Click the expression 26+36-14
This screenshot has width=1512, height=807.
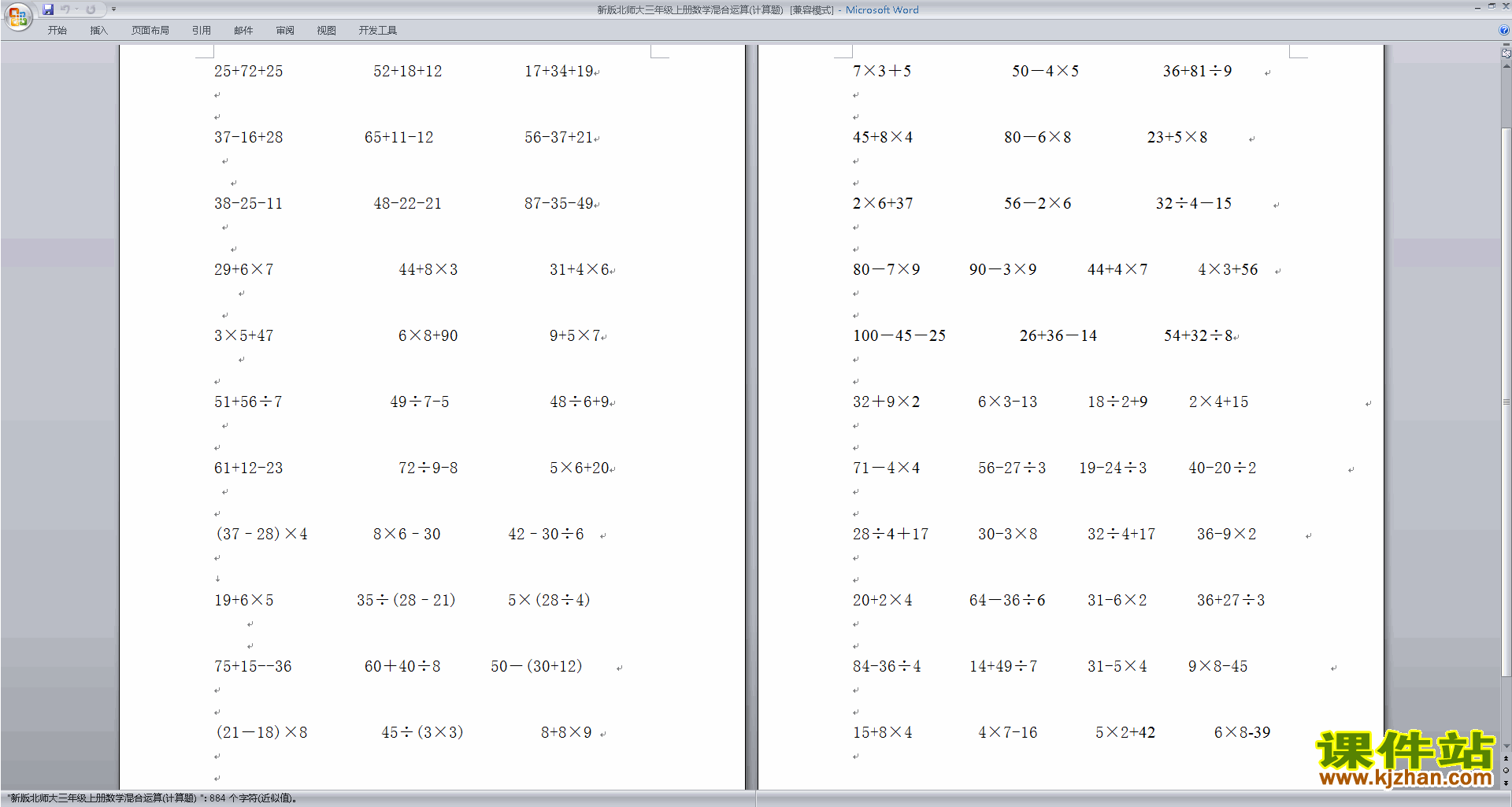click(x=1058, y=335)
